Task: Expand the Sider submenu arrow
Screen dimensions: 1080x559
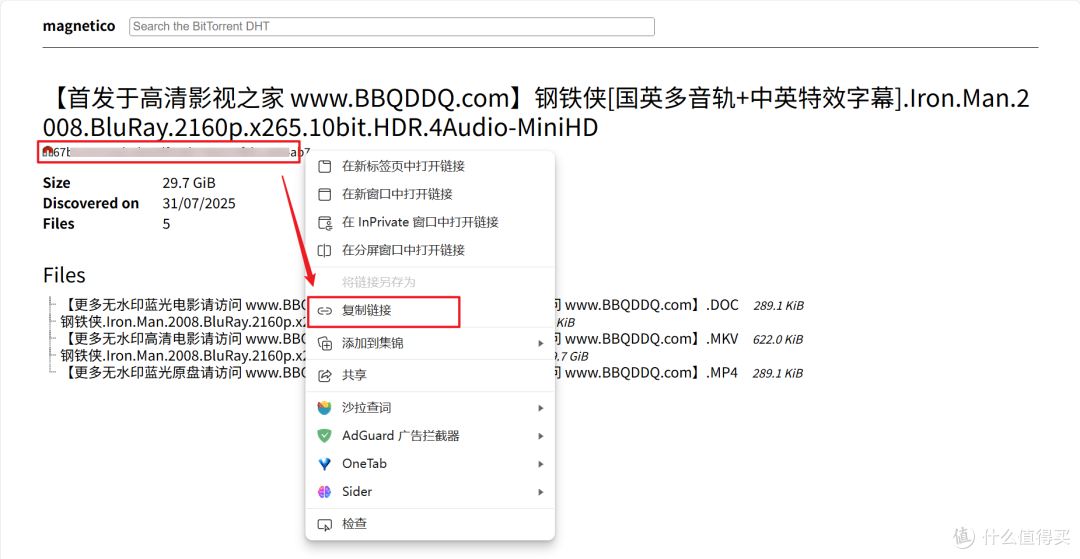Action: pos(541,492)
